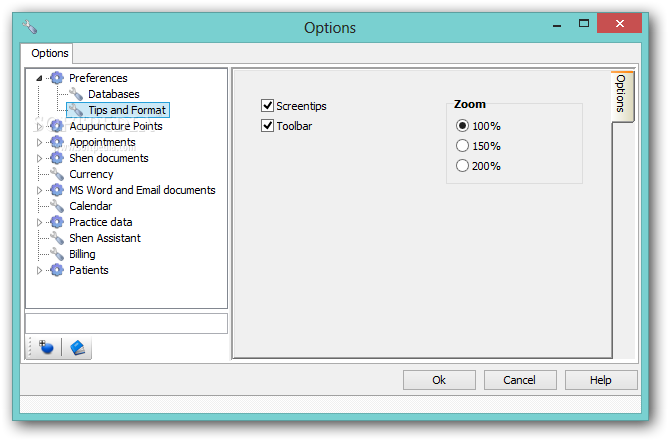Expand the Patients tree node
Screen dimensions: 669x441
click(x=40, y=270)
